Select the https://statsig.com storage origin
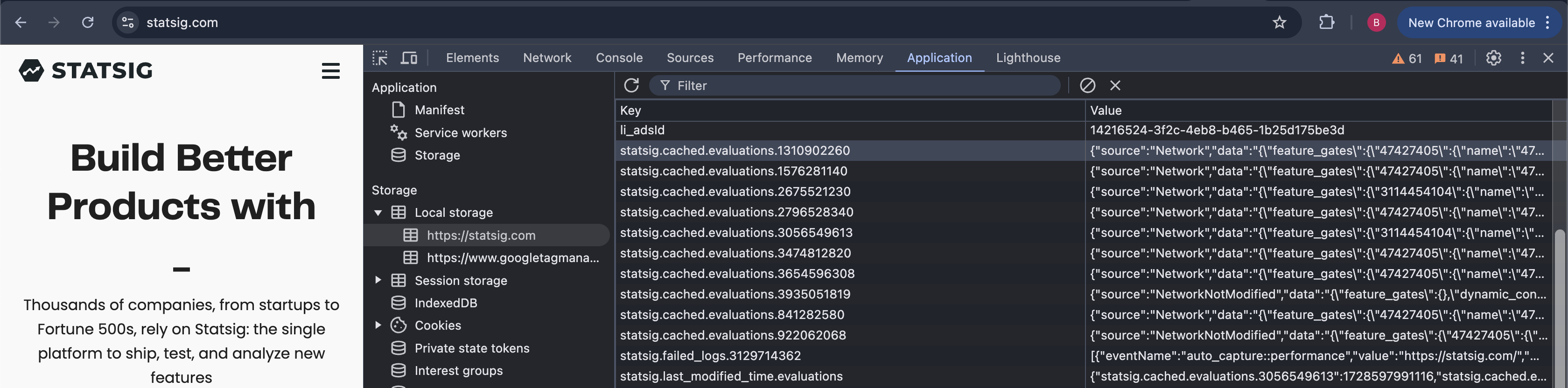Screen dimensions: 1568x388 tap(481, 236)
